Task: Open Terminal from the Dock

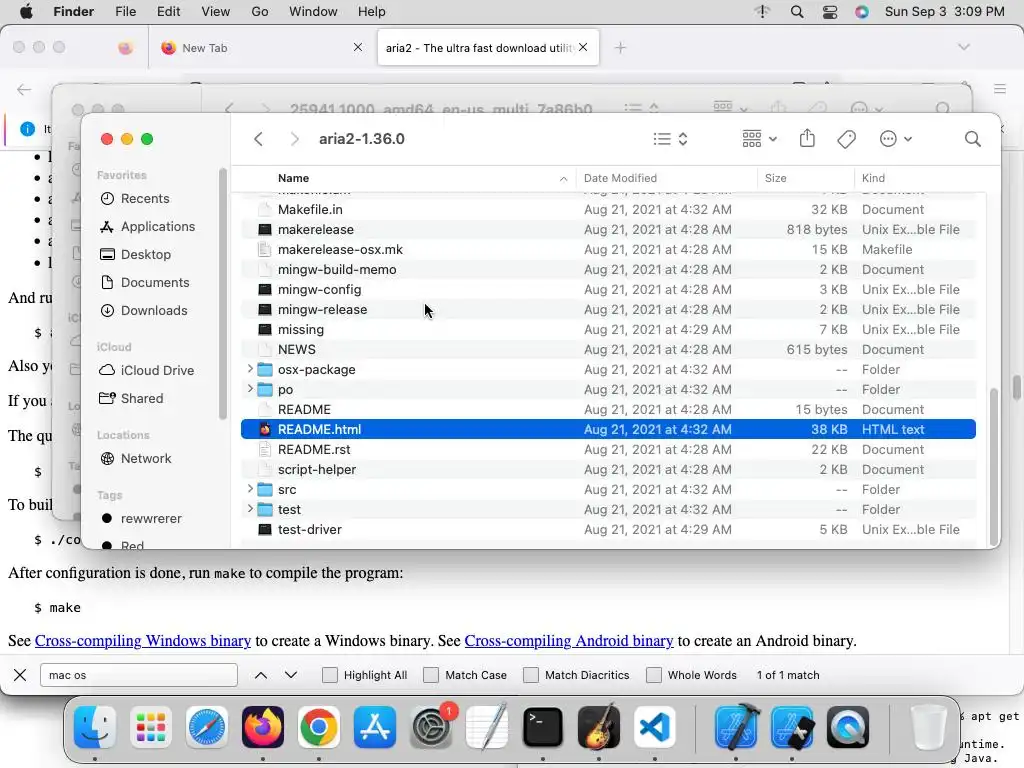Action: click(x=543, y=727)
